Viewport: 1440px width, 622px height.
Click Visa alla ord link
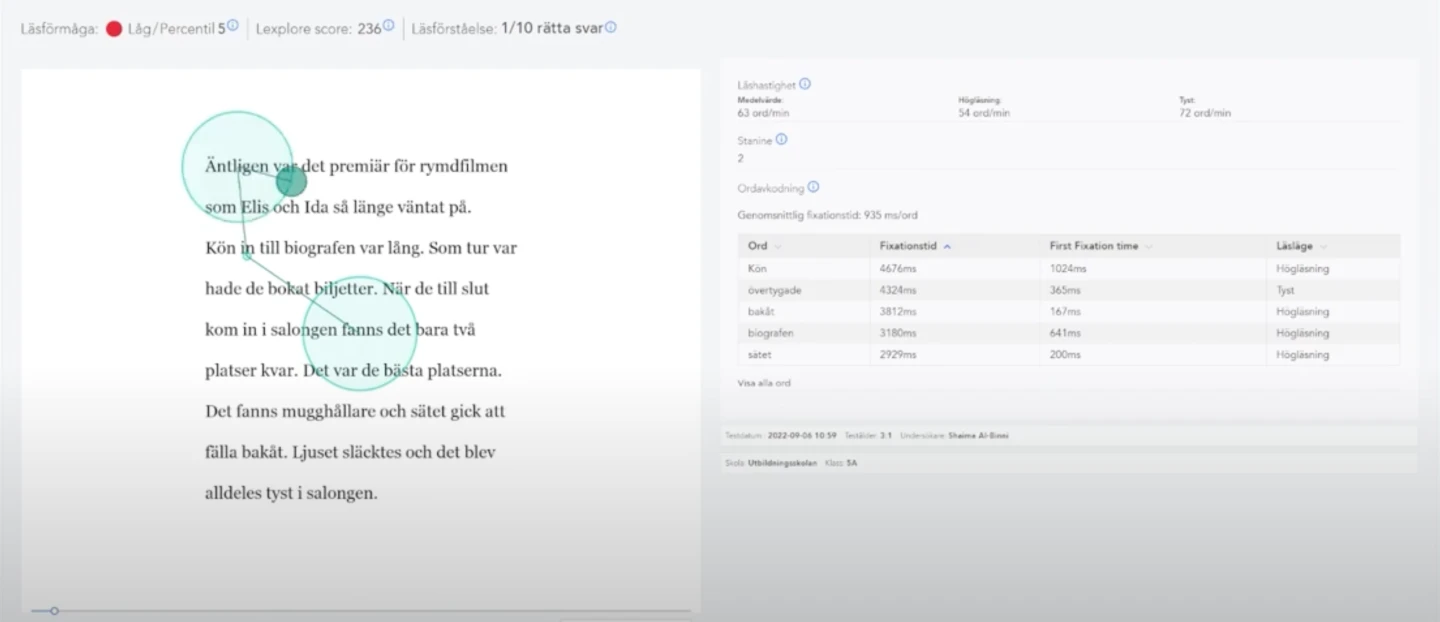click(x=764, y=383)
